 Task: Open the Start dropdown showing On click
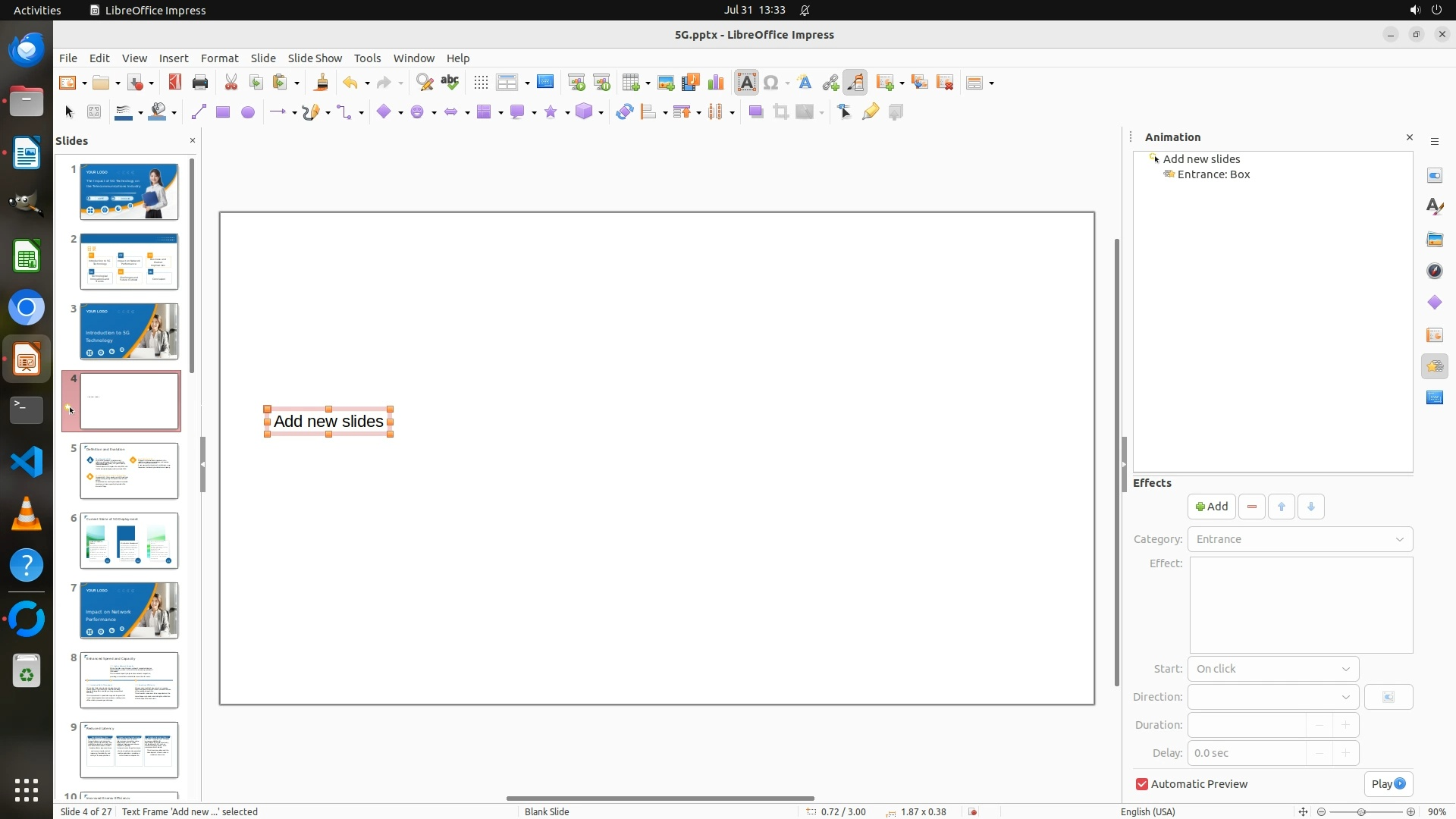pyautogui.click(x=1272, y=669)
